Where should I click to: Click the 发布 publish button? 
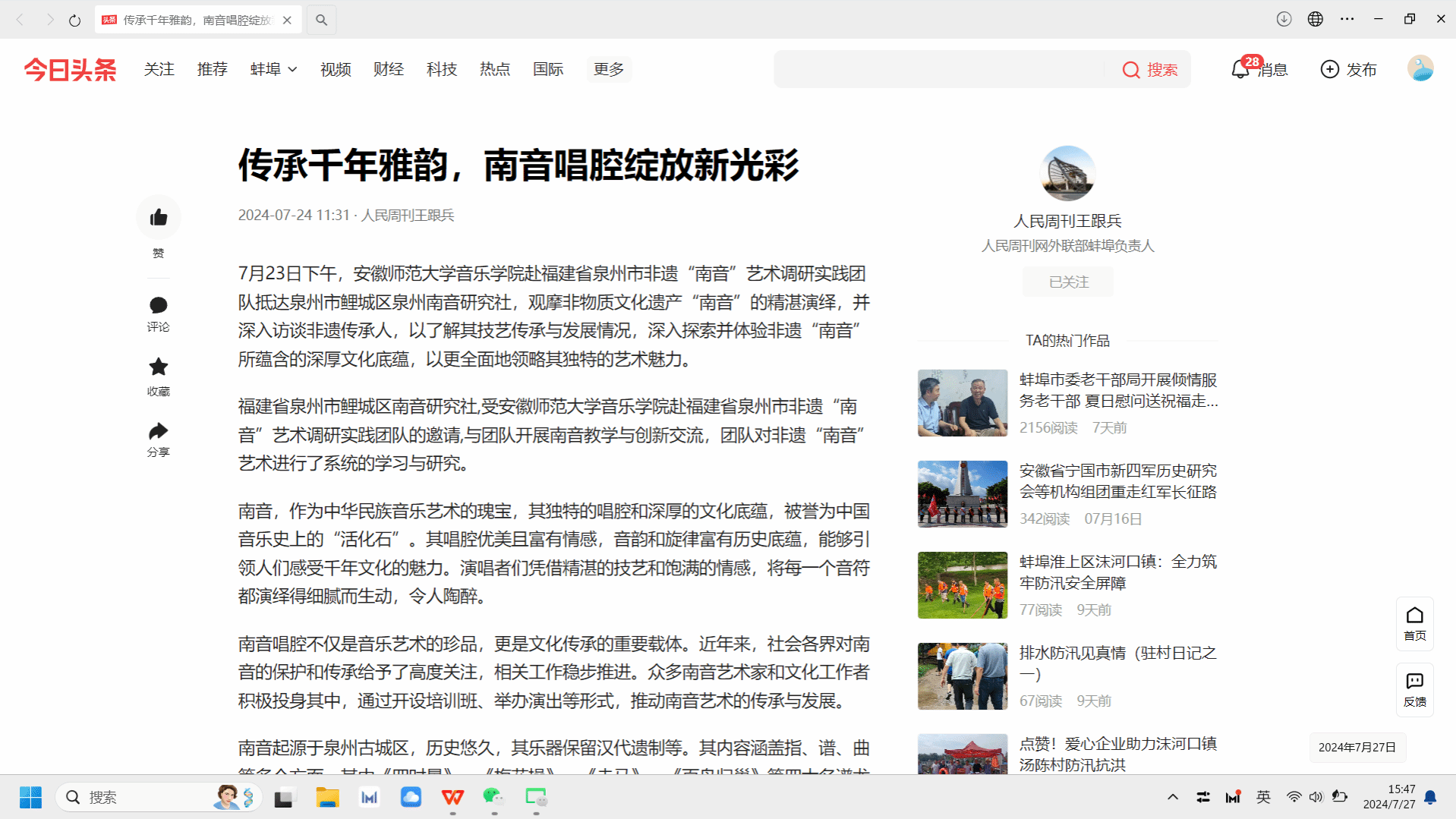coord(1348,70)
